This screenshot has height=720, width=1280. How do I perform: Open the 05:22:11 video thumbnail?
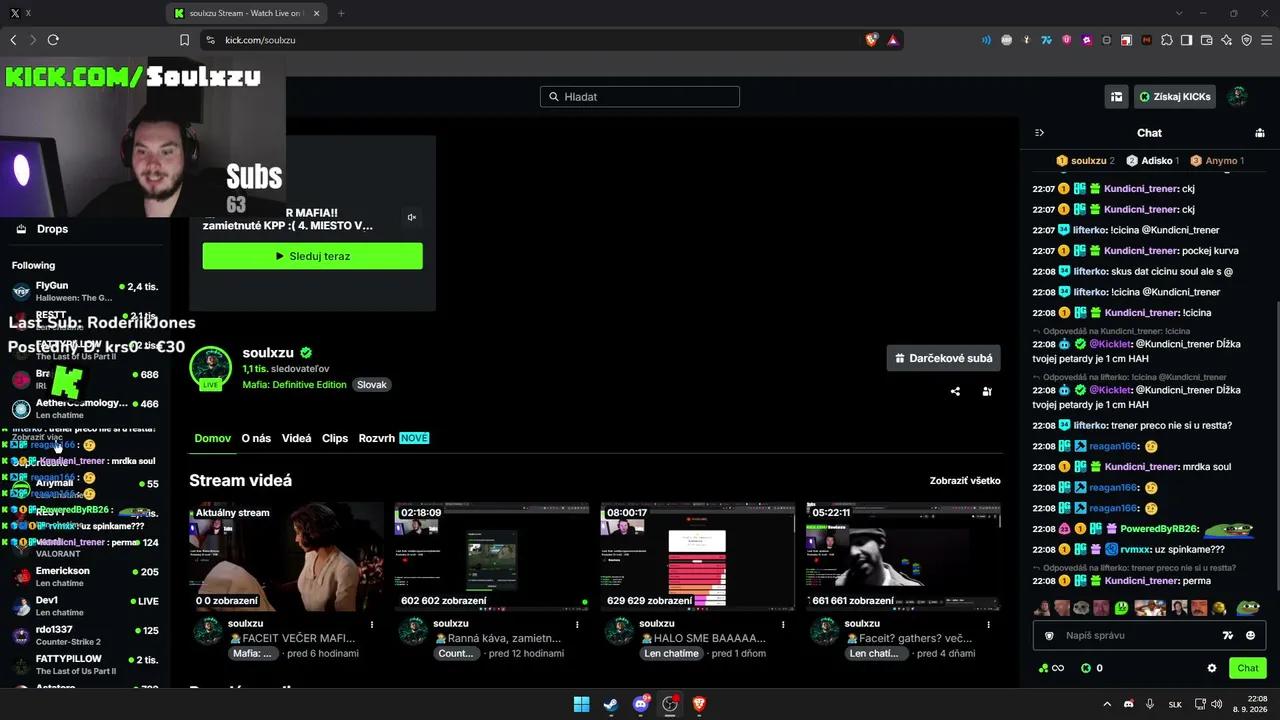(904, 556)
